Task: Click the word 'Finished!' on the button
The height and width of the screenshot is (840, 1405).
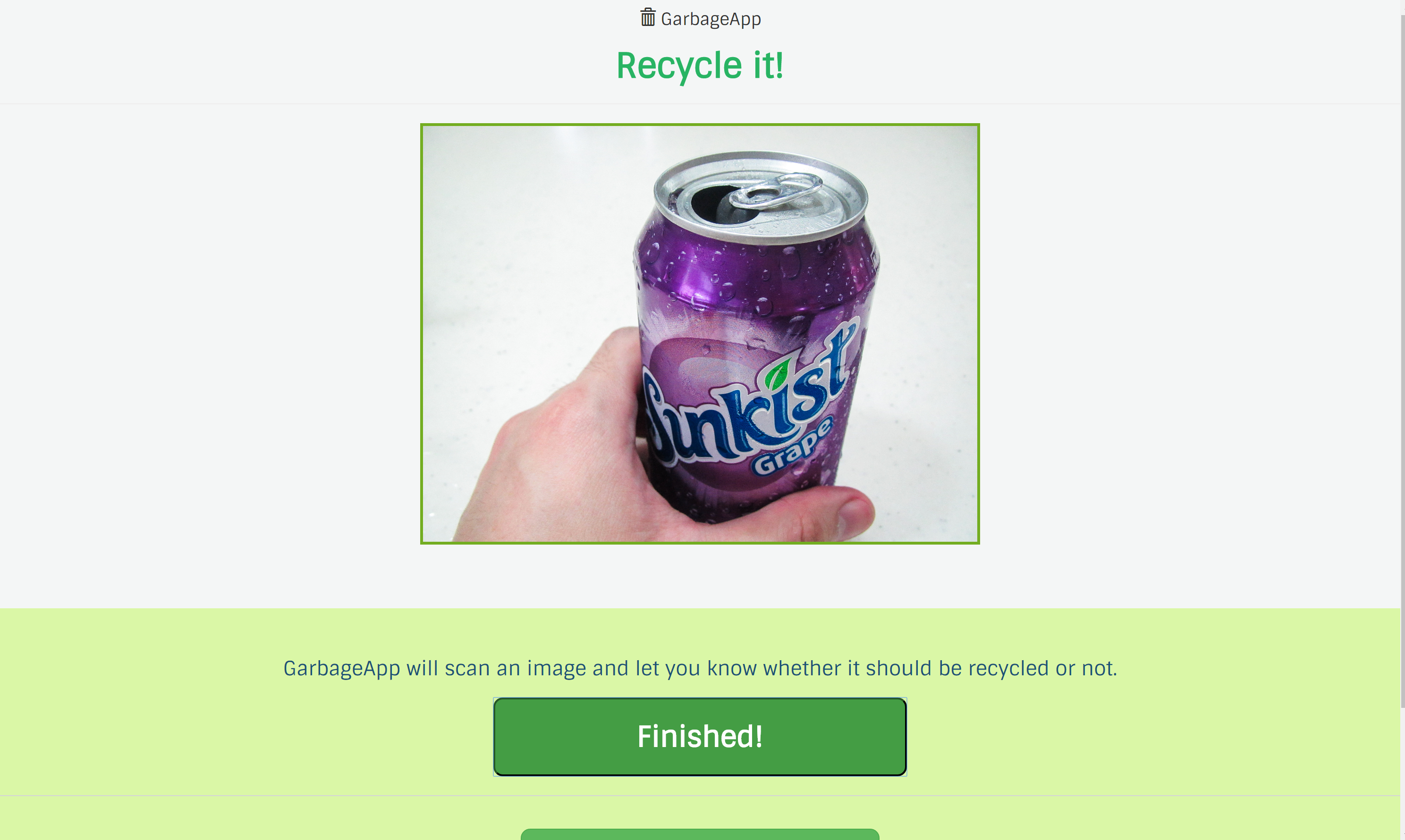Action: (x=700, y=736)
